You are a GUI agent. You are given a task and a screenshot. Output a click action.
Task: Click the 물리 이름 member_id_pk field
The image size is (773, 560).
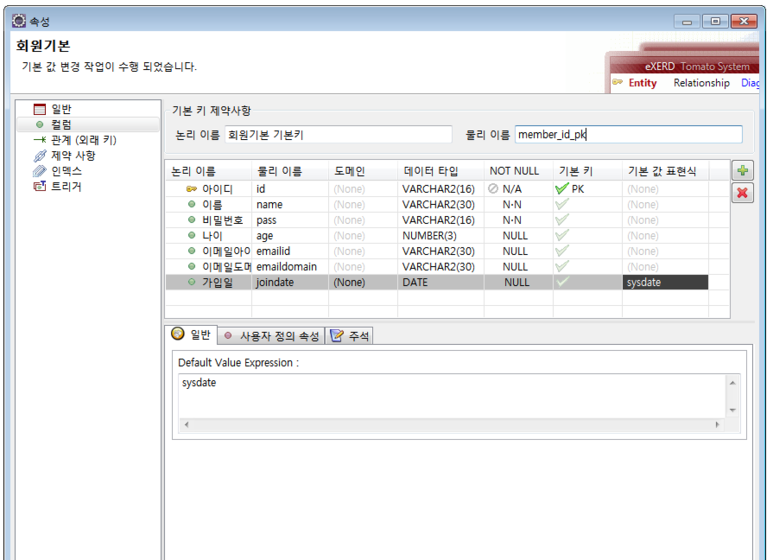[x=629, y=135]
